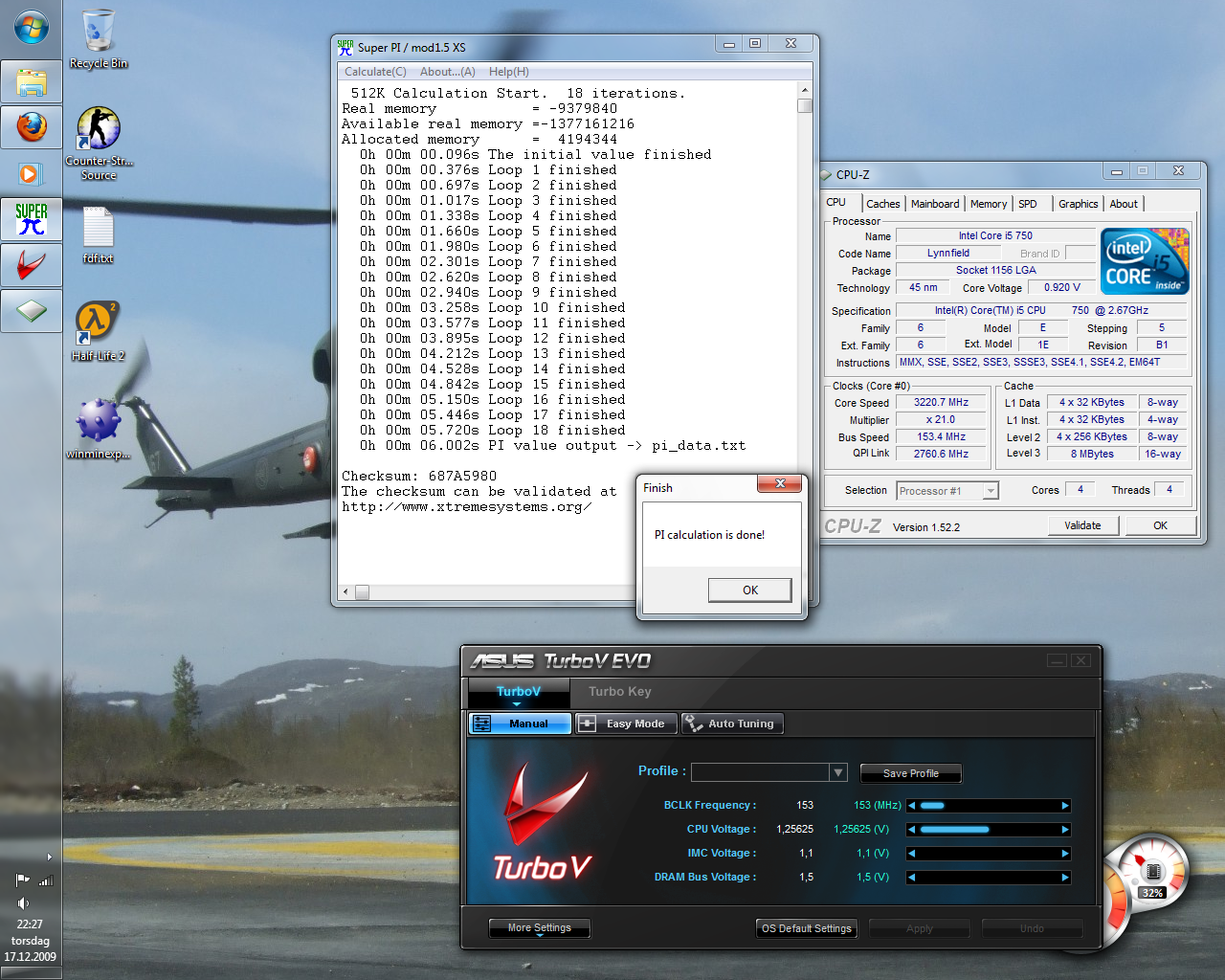Increase IMC Voltage with right arrow
This screenshot has height=980, width=1225.
tap(1065, 854)
